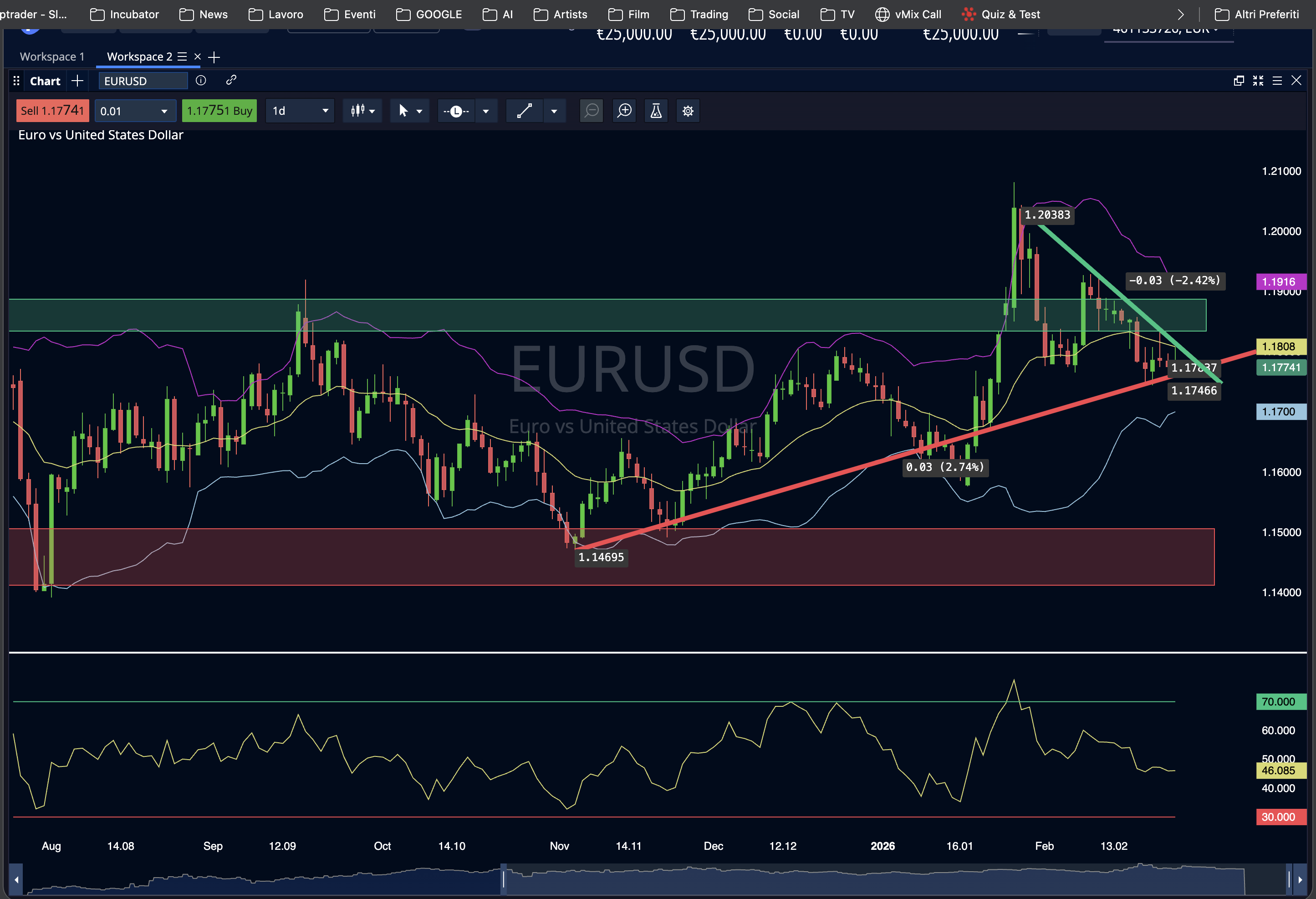This screenshot has height=899, width=1316.
Task: Switch to Workspace 1 tab
Action: point(51,56)
